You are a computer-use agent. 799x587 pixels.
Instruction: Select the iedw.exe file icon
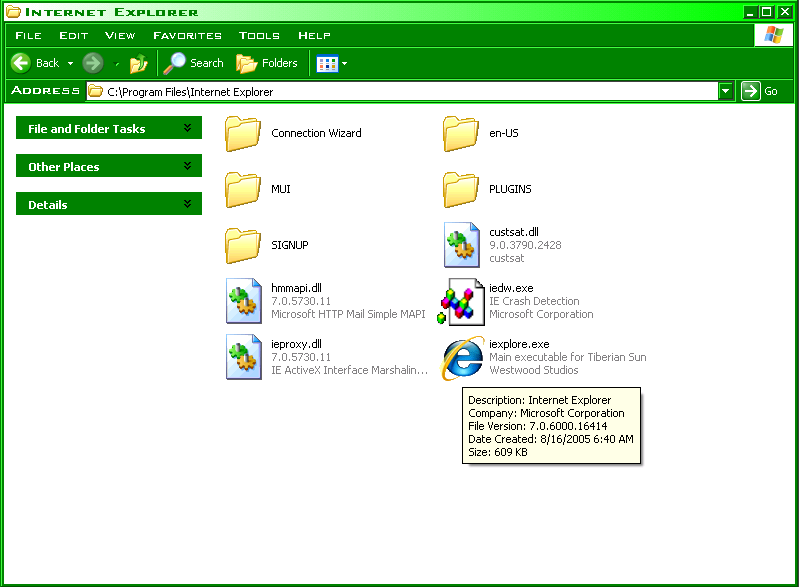tap(461, 302)
